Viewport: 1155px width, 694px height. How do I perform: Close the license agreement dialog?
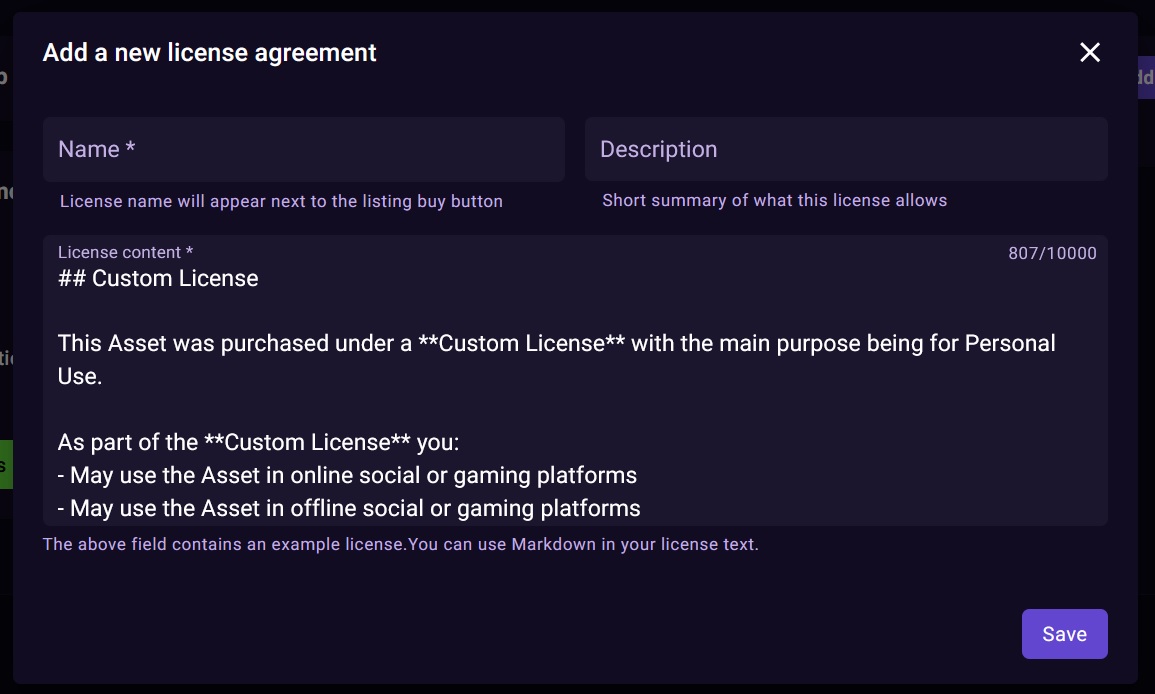click(x=1090, y=53)
